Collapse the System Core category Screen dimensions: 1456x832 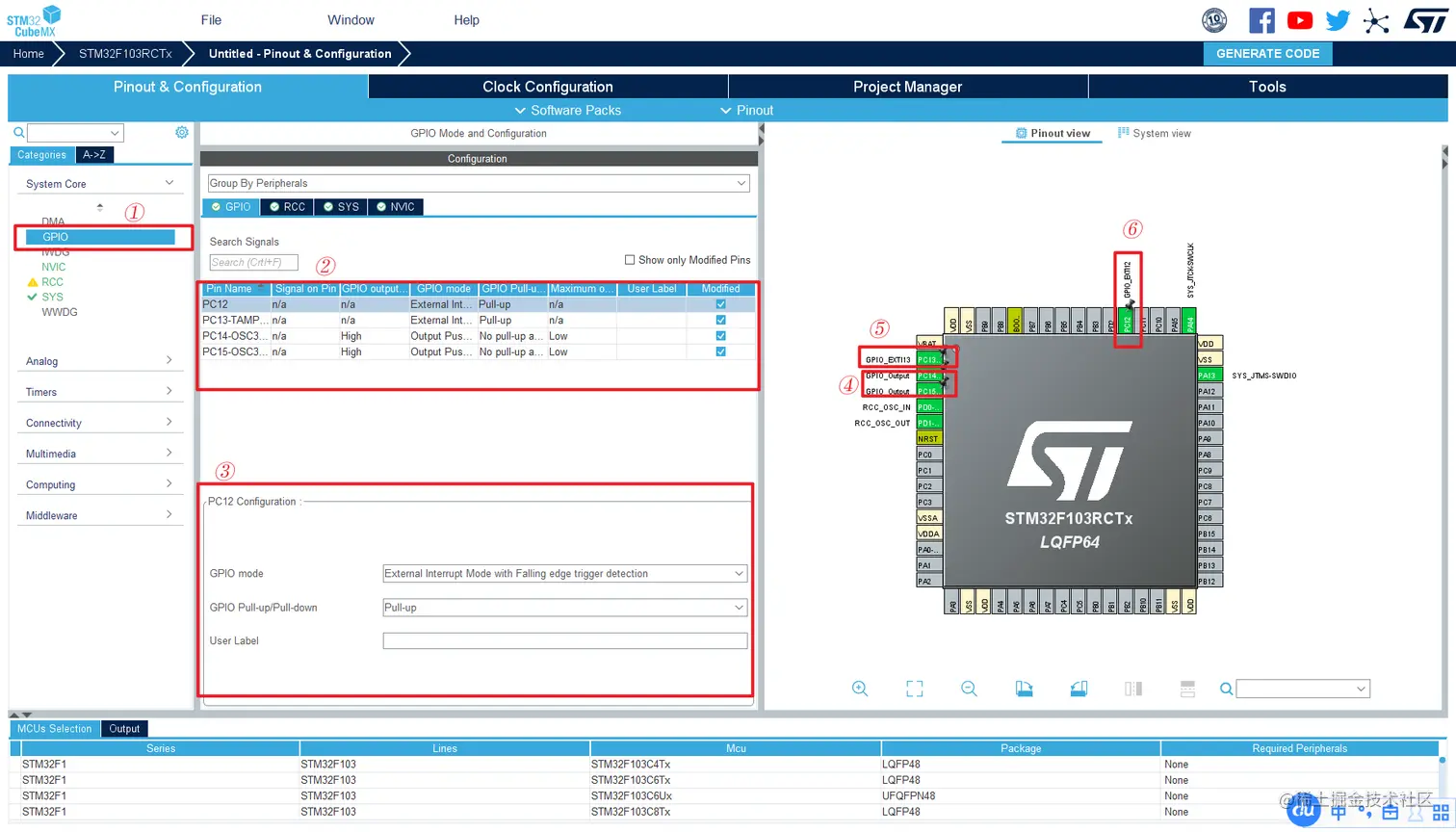100,184
